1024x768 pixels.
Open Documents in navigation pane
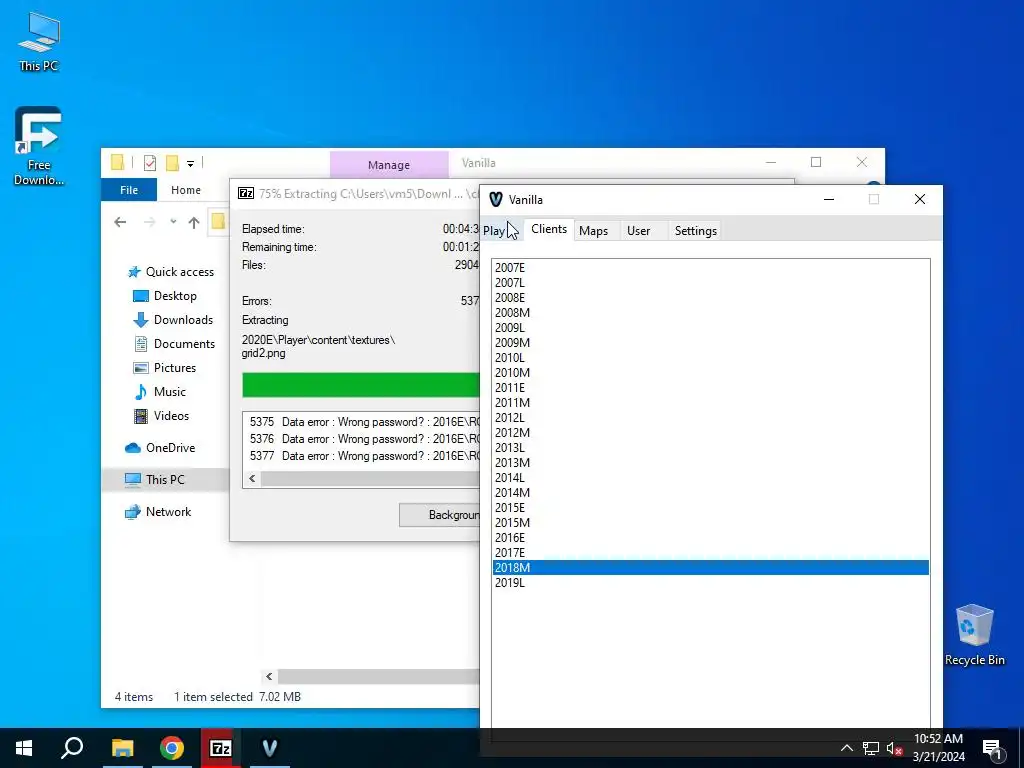click(x=174, y=344)
